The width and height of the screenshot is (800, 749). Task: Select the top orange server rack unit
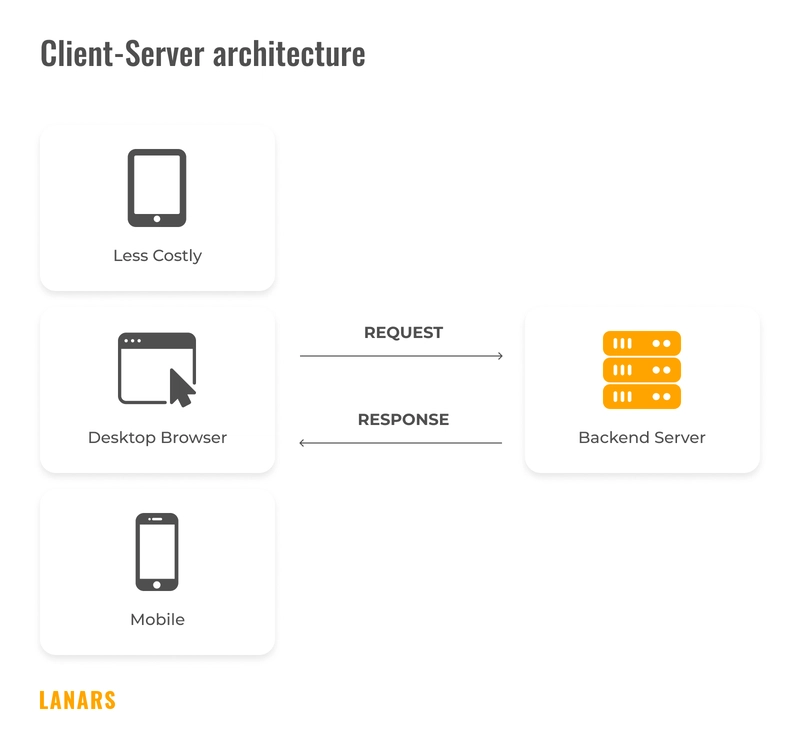point(641,343)
